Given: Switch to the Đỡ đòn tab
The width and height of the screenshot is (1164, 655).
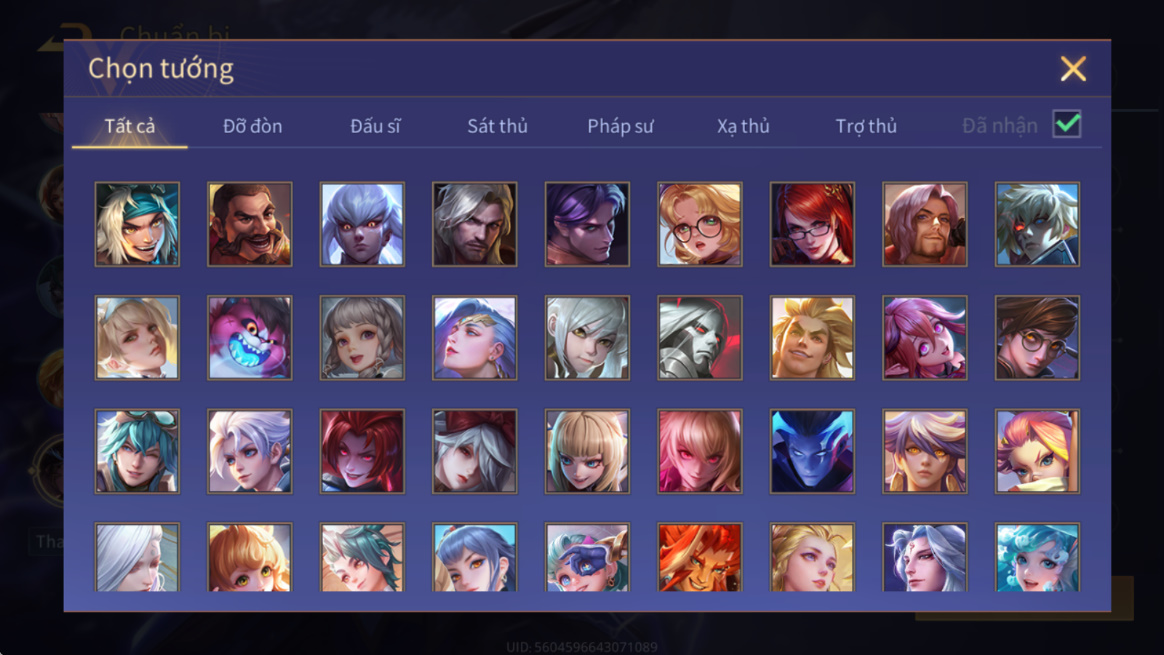Looking at the screenshot, I should click(x=252, y=126).
